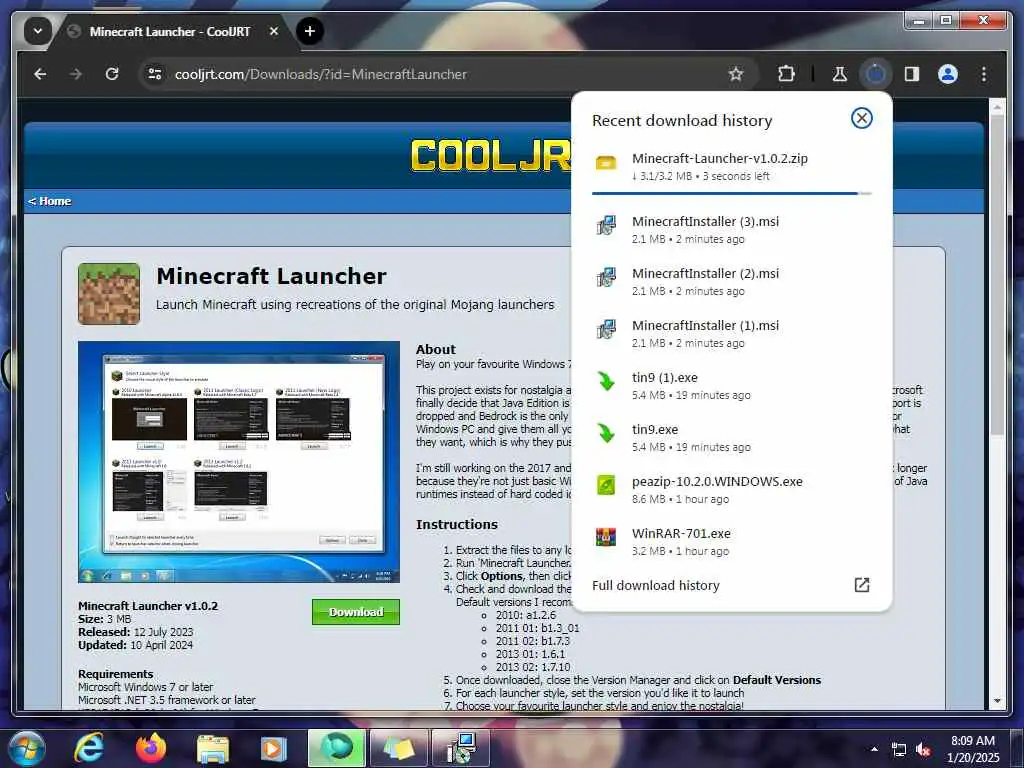Open Minecraft-Launcher-v1.0.2.zip download entry
This screenshot has height=768, width=1024.
click(x=731, y=167)
